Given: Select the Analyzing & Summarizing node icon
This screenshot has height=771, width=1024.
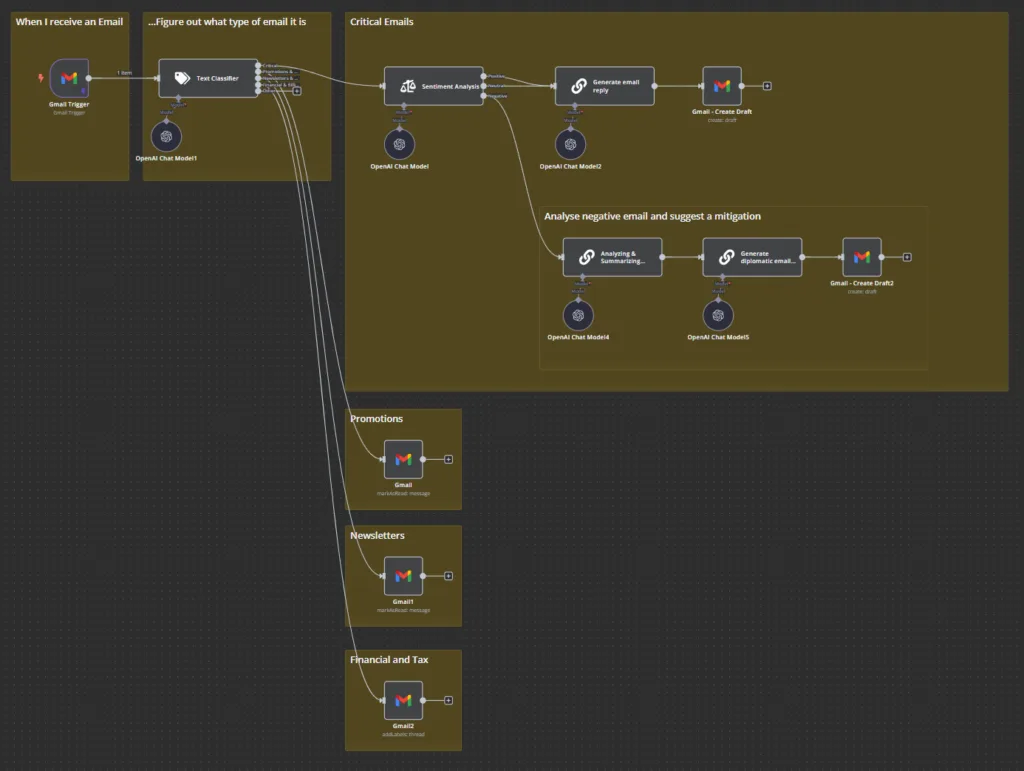Looking at the screenshot, I should point(586,257).
